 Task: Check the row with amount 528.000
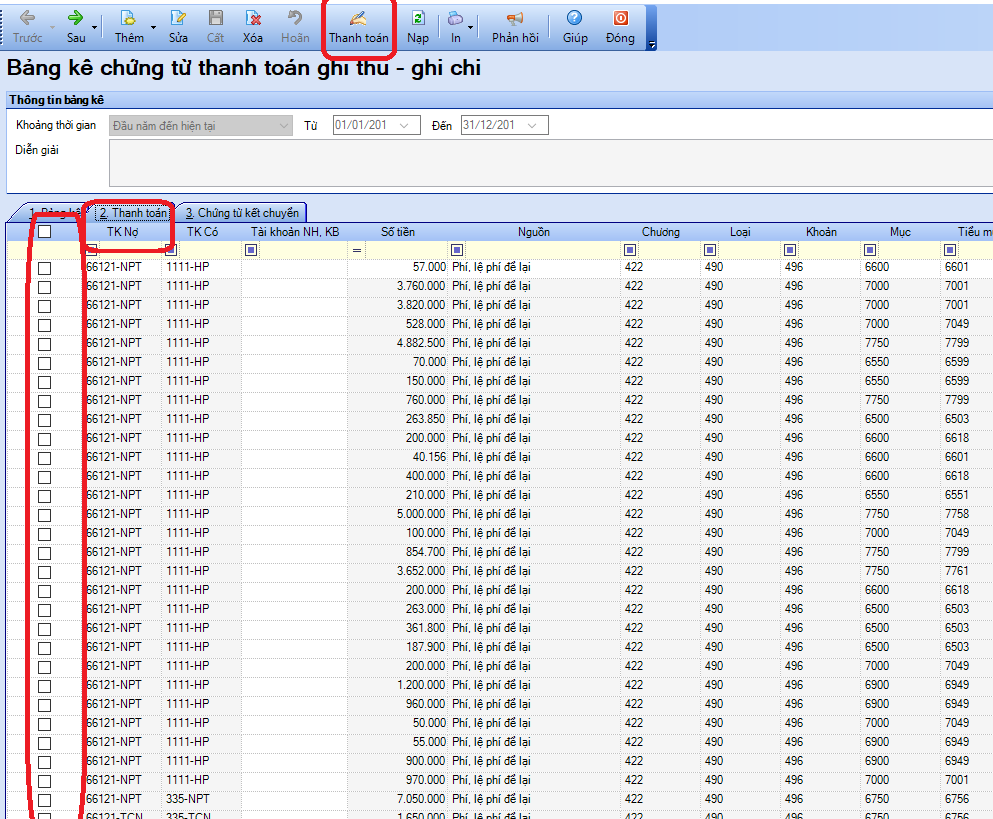pos(44,326)
